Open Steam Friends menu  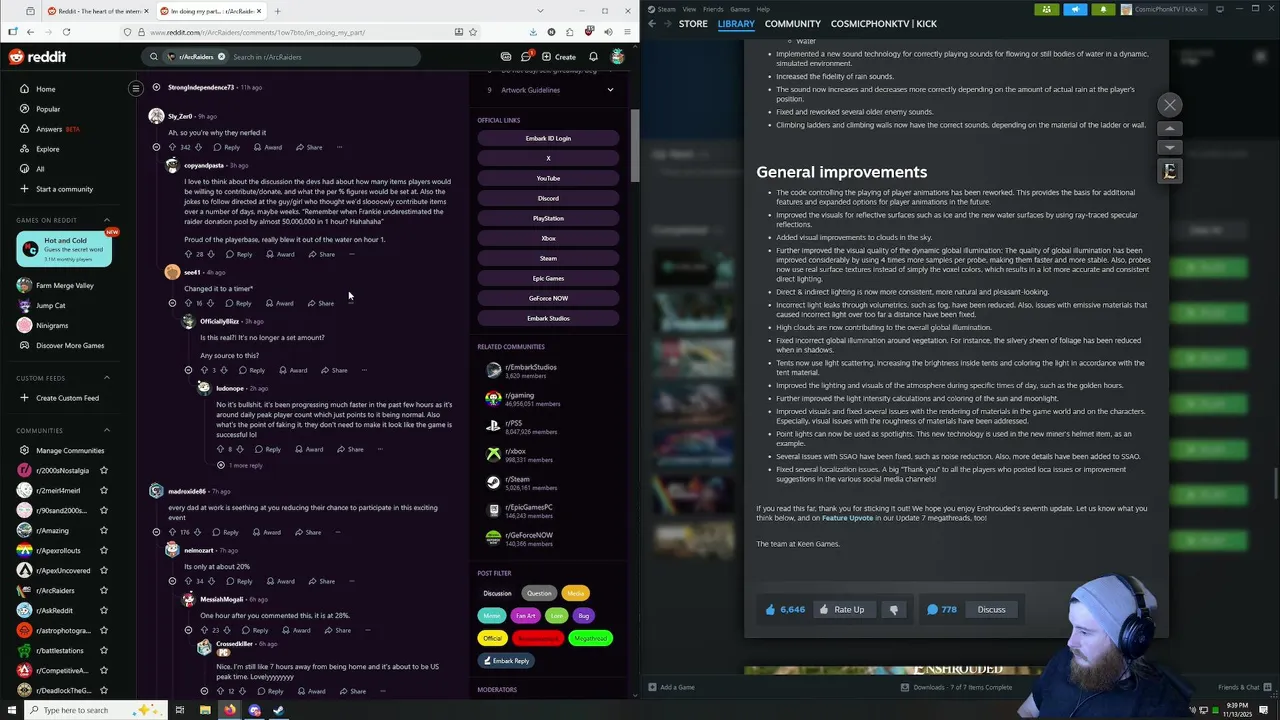(x=713, y=9)
